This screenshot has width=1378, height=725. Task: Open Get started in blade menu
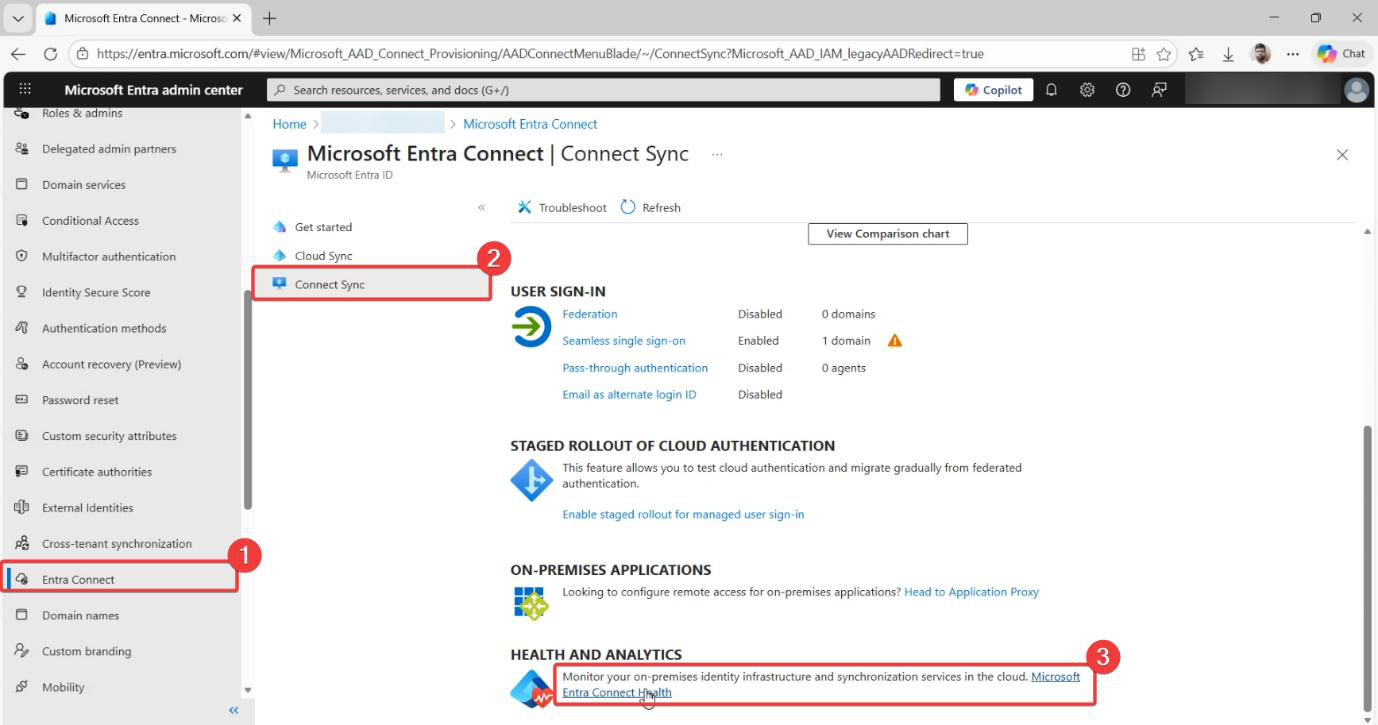coord(323,227)
